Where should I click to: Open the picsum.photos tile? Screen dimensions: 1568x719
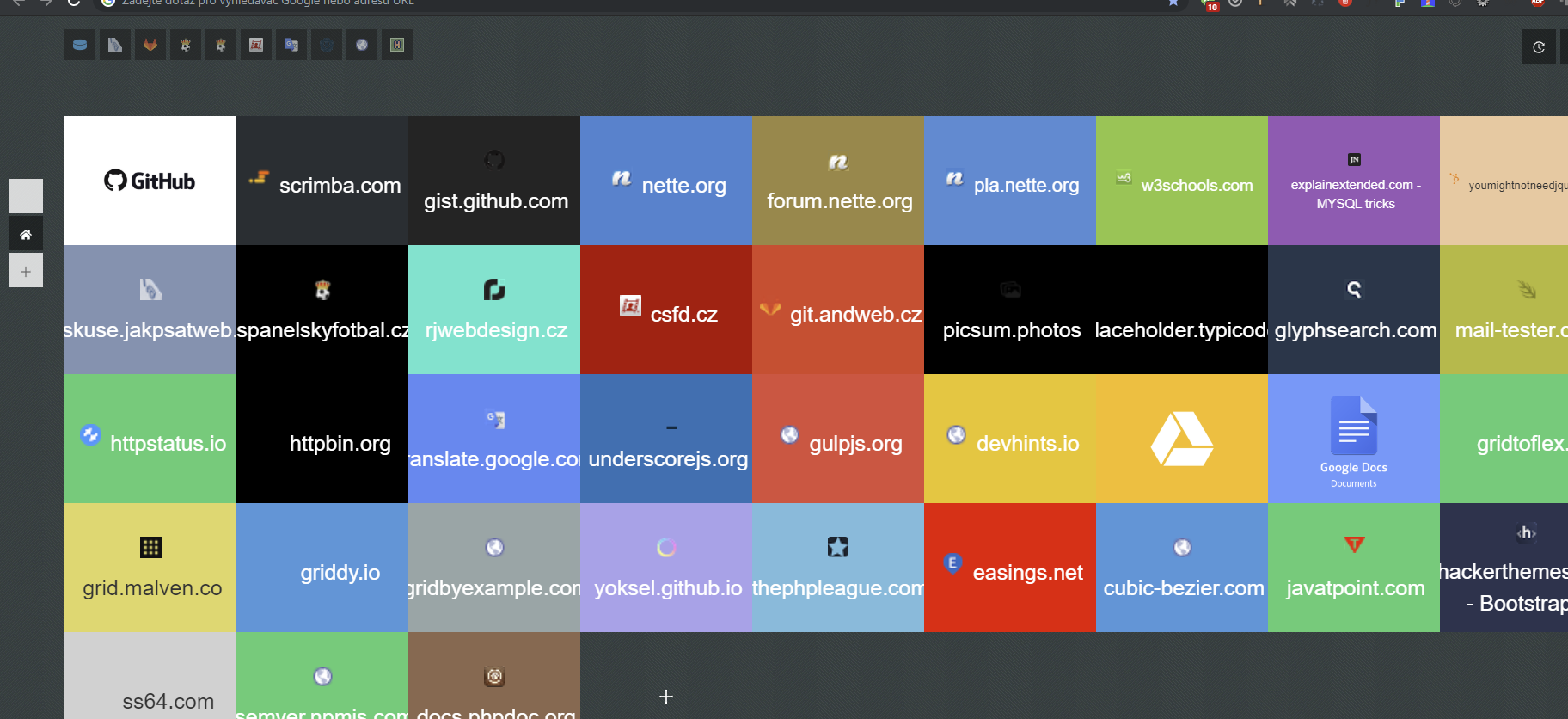1010,310
